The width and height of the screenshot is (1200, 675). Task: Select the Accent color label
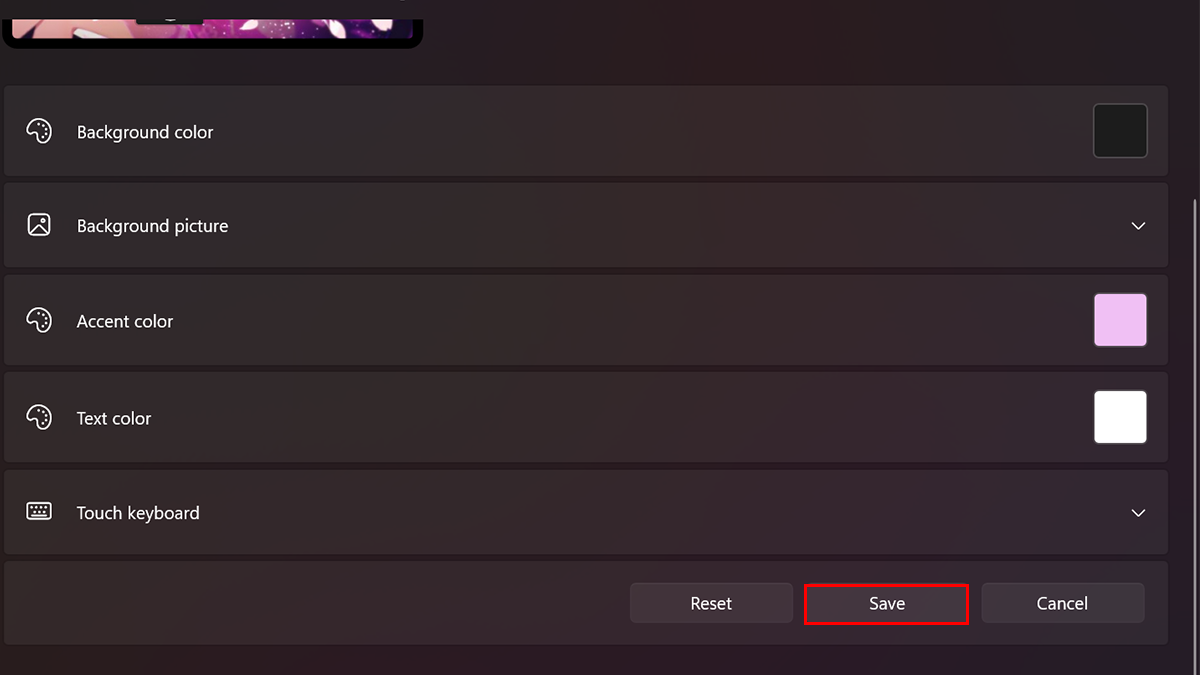(125, 321)
